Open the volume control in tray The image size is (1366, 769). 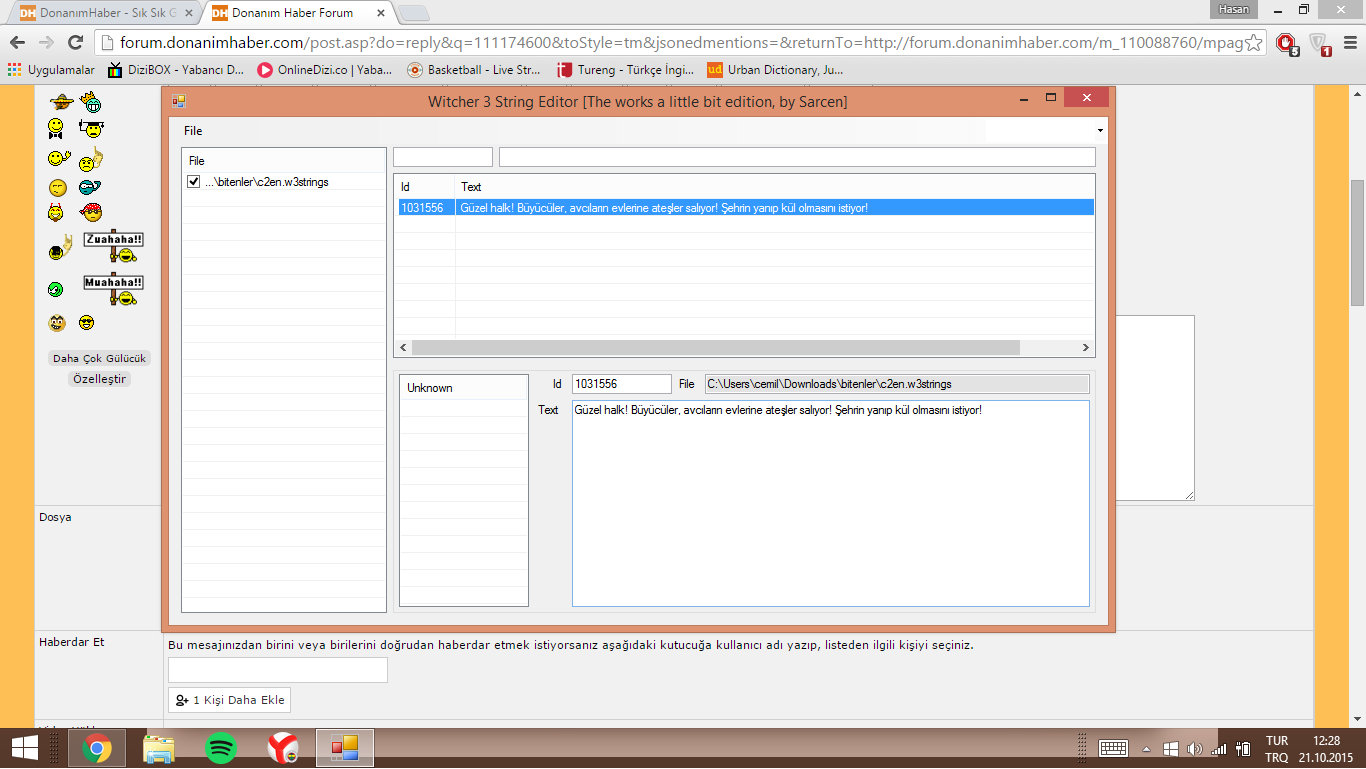pyautogui.click(x=1194, y=748)
